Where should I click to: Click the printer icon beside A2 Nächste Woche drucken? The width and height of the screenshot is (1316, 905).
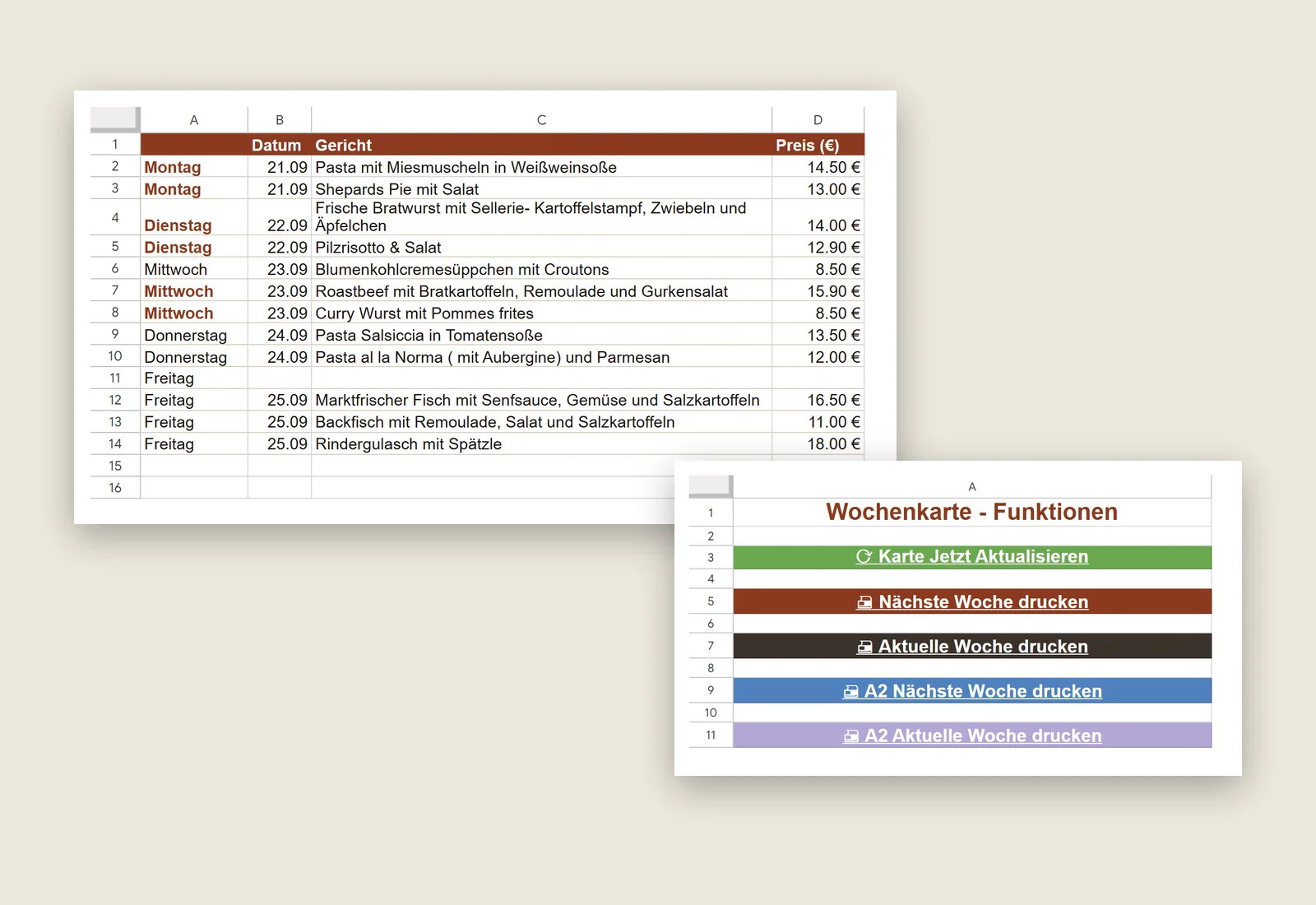point(850,692)
